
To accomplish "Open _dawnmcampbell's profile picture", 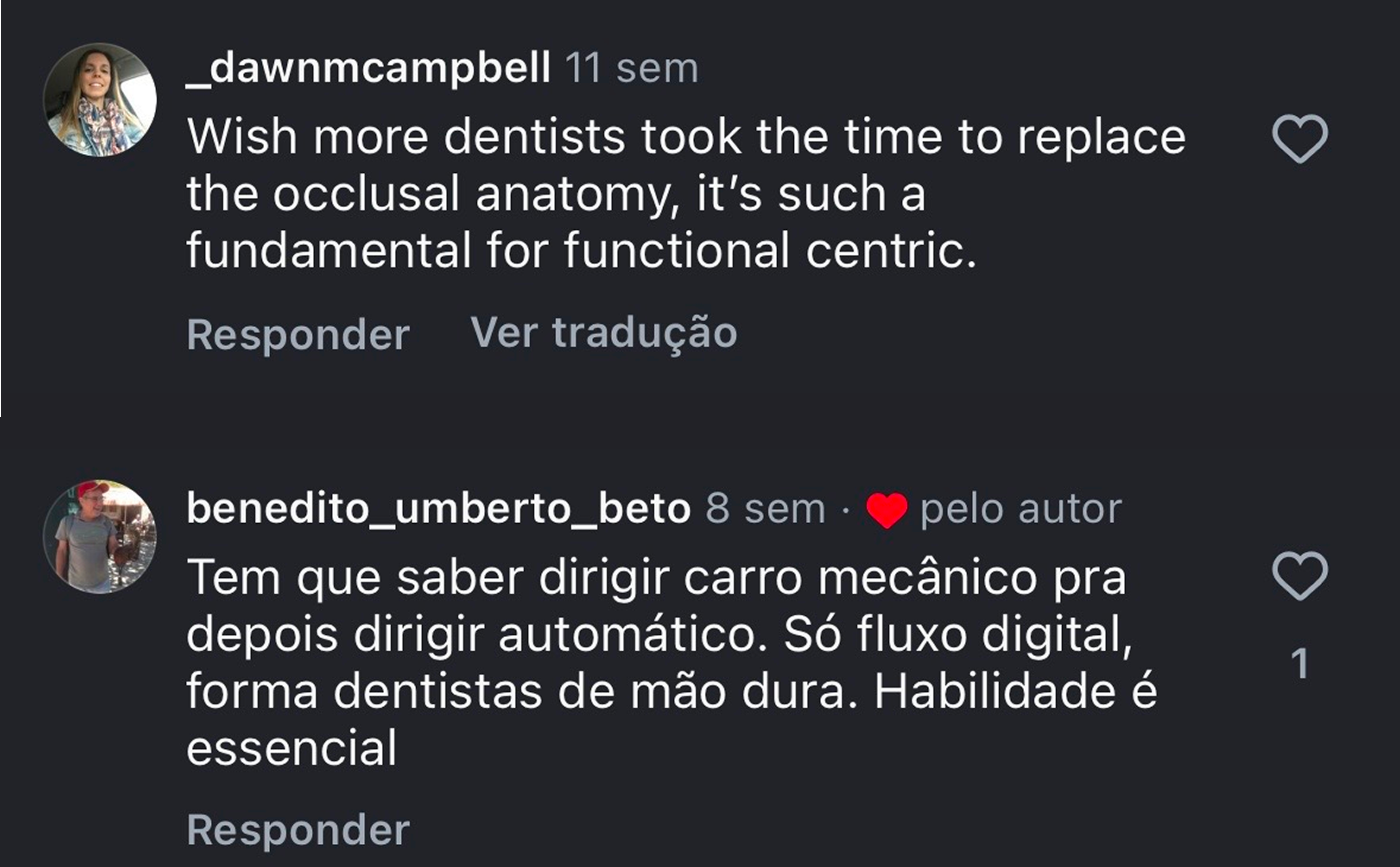I will tap(100, 100).
